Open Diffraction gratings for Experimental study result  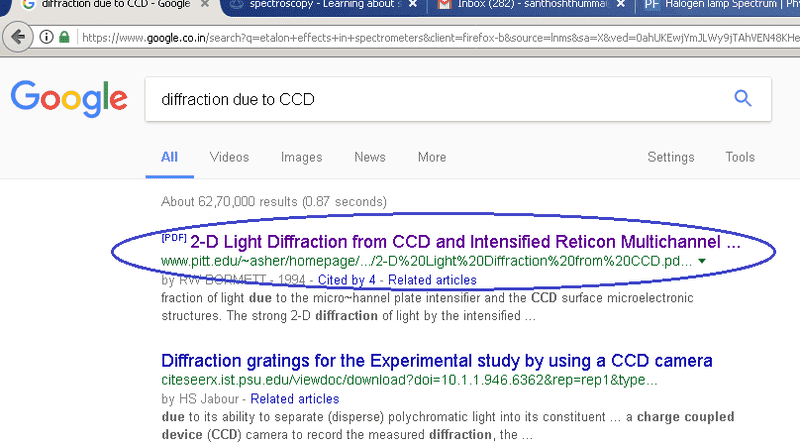[436, 359]
